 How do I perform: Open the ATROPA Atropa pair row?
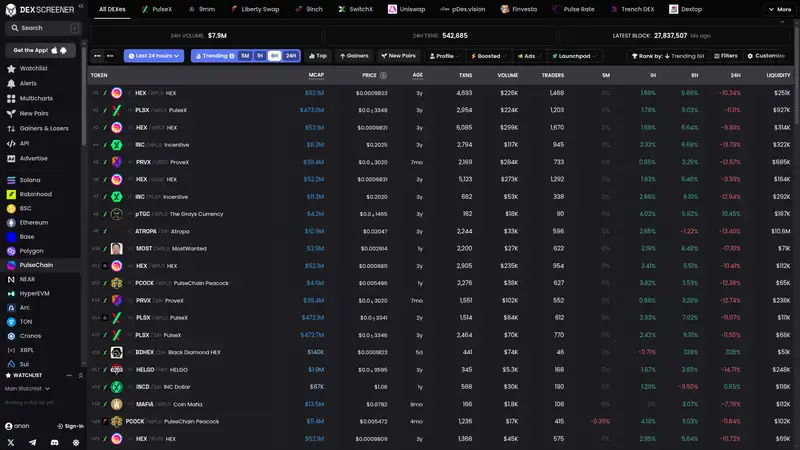point(441,231)
